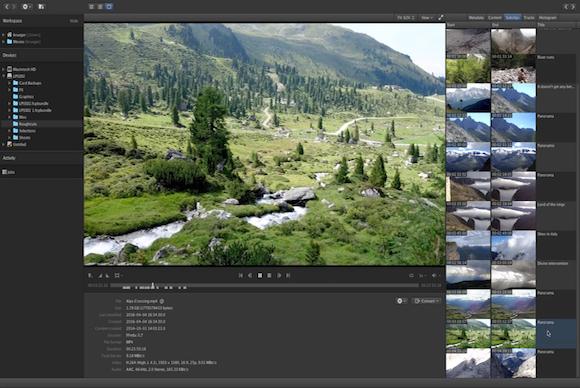Open the View dropdown above the viewer
Viewport: 580px width, 388px height.
(426, 17)
